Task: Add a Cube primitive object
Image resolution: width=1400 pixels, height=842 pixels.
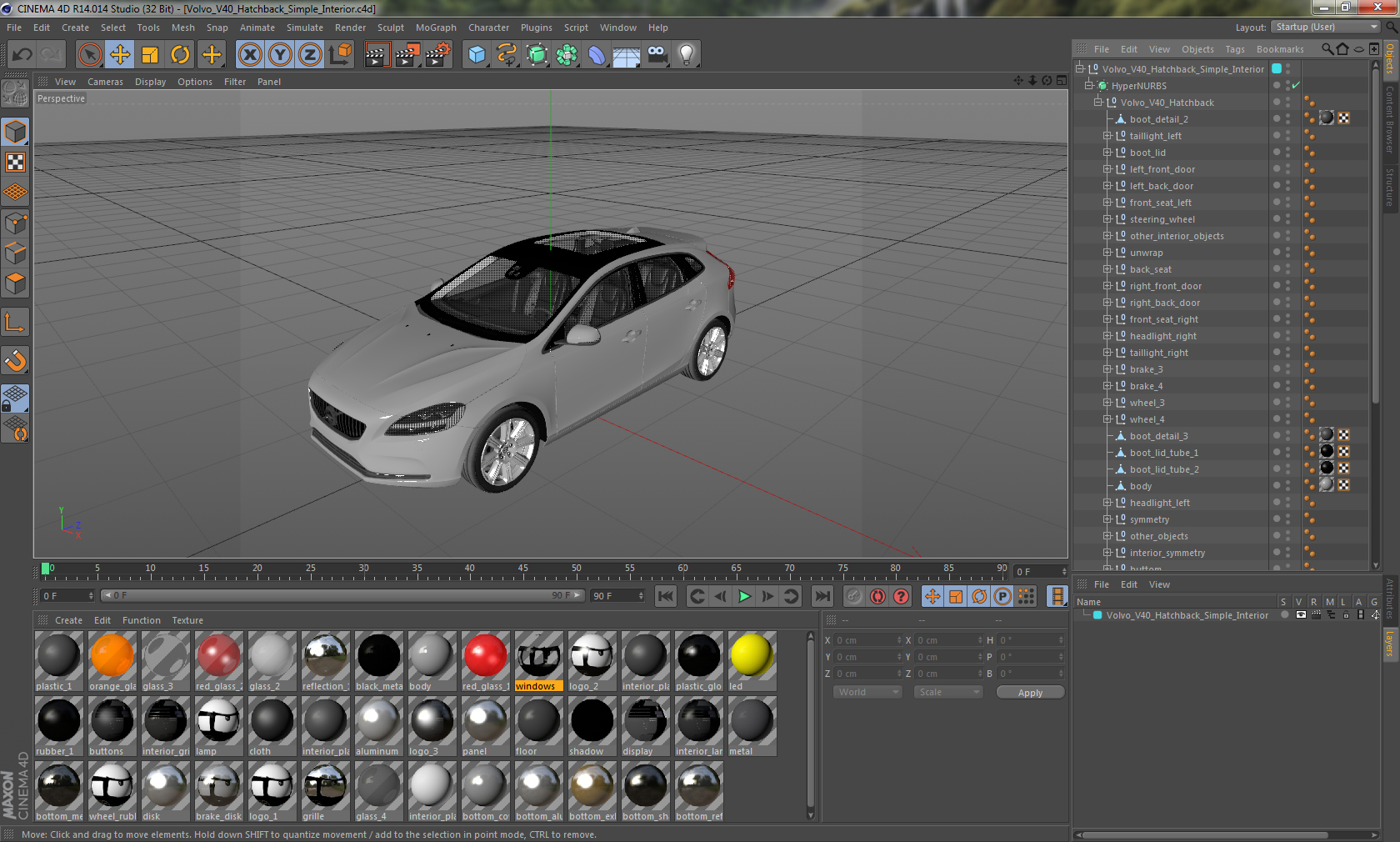Action: coord(477,55)
